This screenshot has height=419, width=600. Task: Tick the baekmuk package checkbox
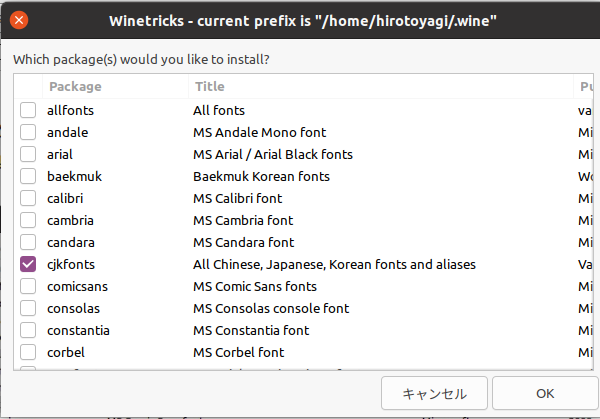(x=28, y=176)
